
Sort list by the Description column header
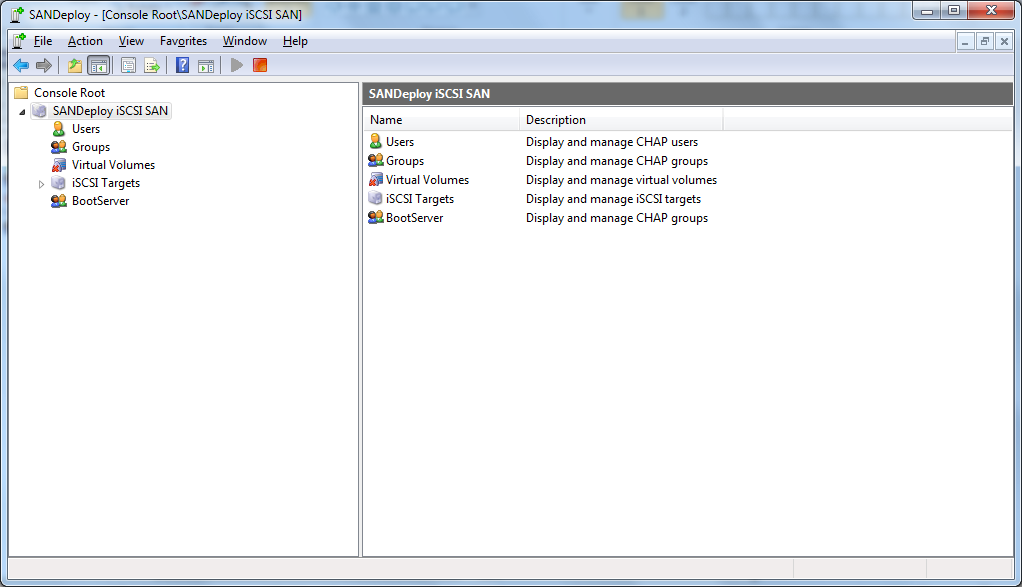[x=621, y=120]
